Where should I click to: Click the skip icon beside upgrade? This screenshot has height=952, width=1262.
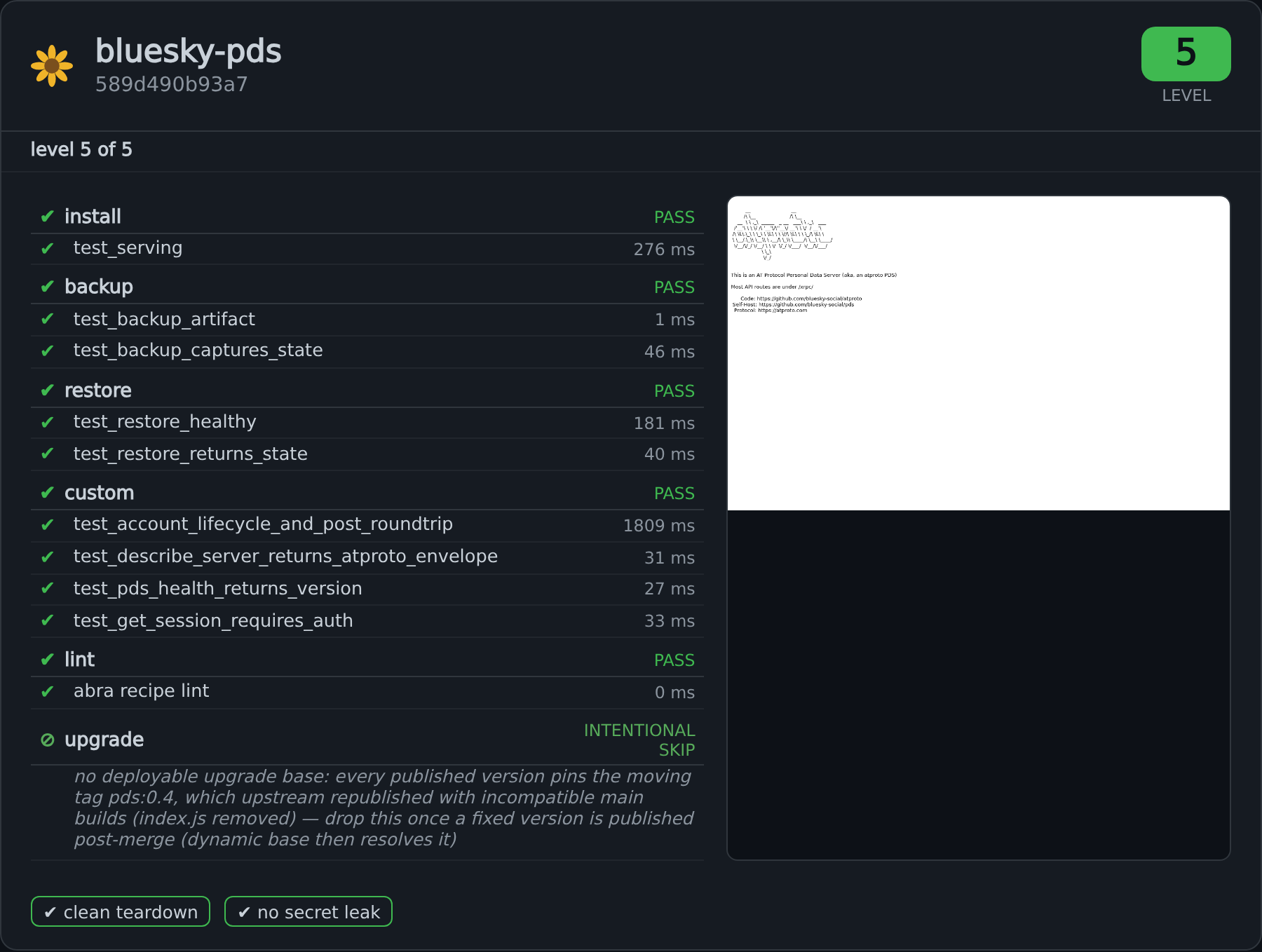48,740
